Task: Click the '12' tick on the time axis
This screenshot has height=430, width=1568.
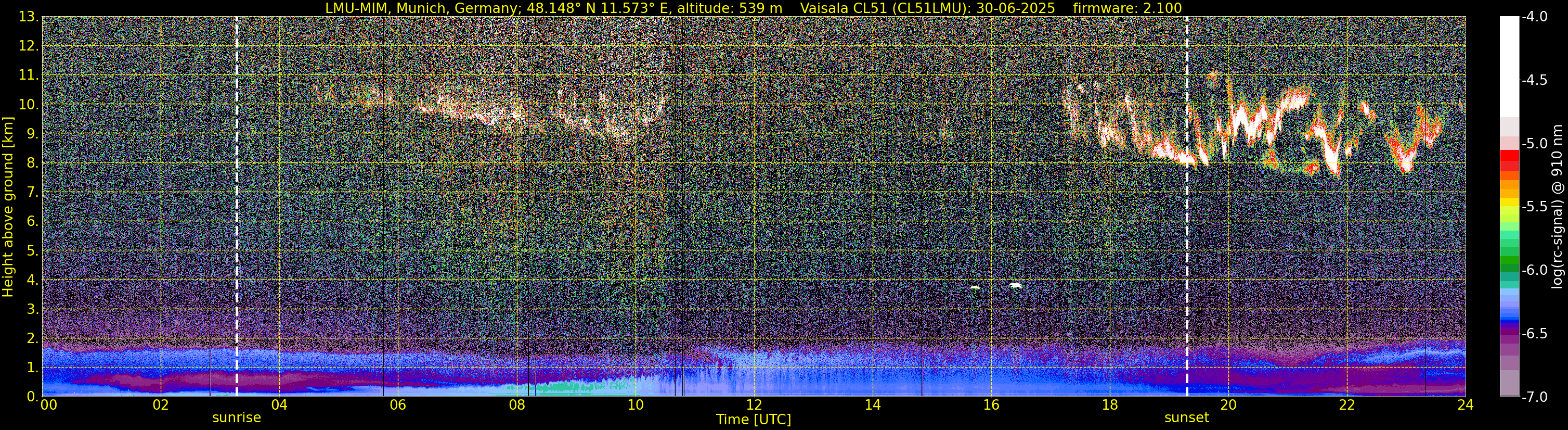Action: [x=754, y=405]
